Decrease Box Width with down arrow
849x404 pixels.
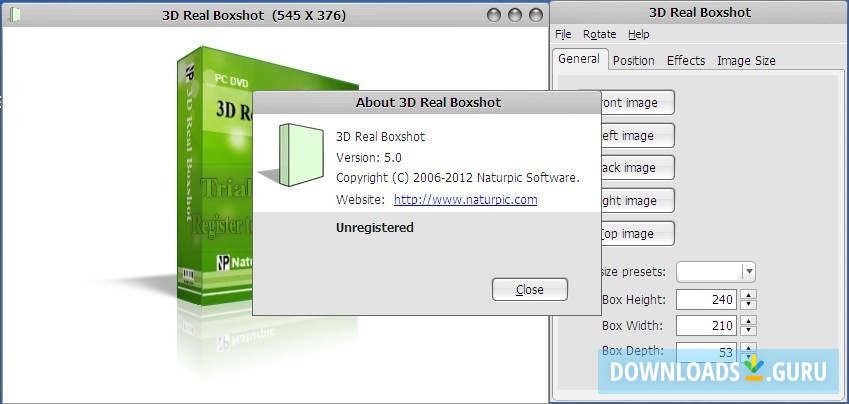point(748,331)
